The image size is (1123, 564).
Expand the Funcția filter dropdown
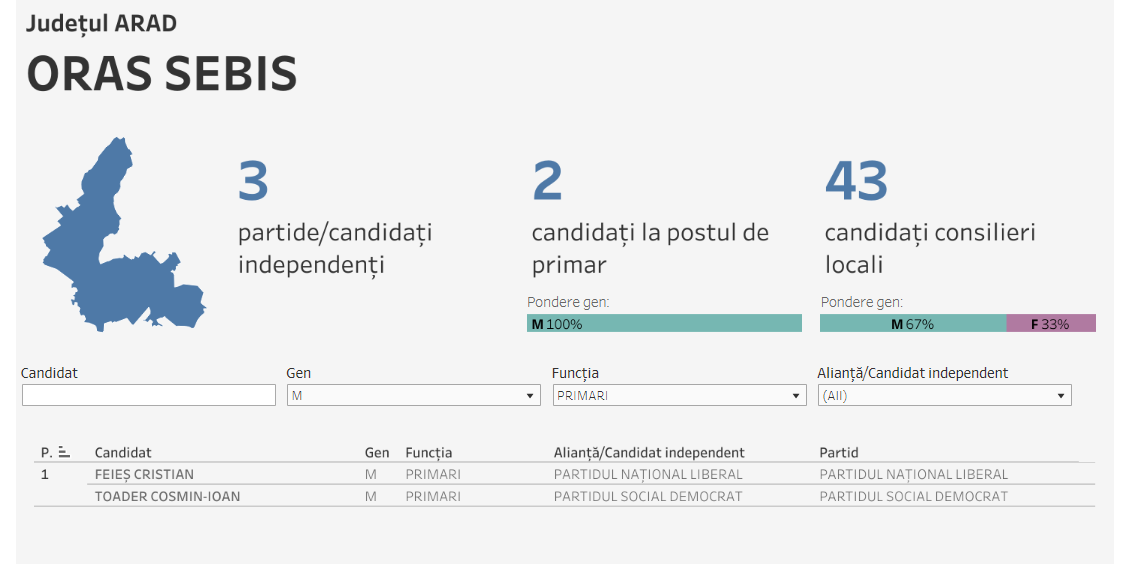click(x=678, y=396)
